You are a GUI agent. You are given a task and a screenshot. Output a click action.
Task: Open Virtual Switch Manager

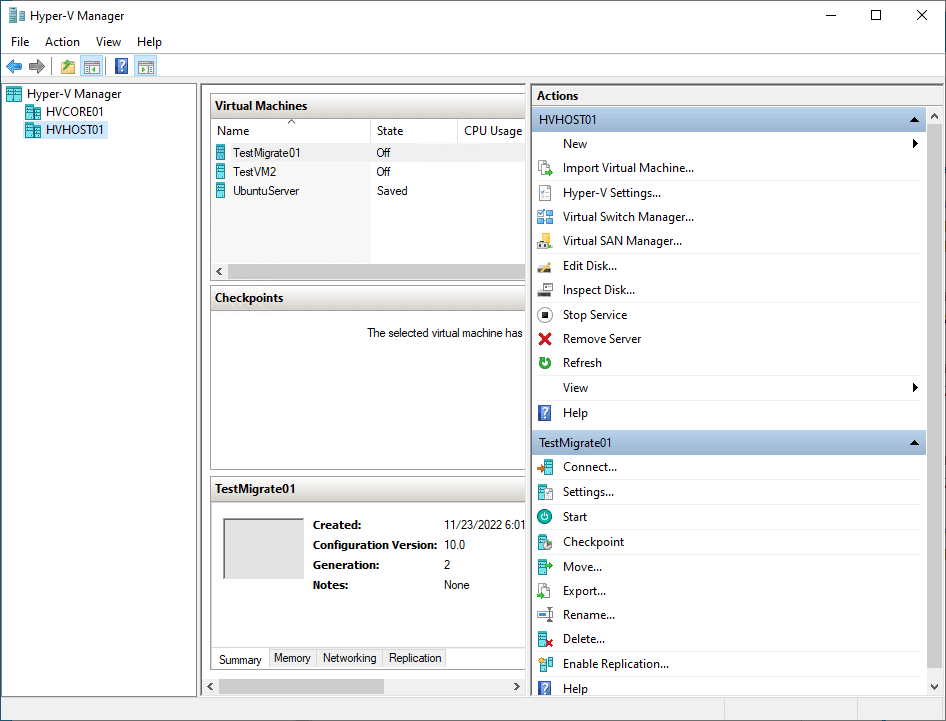point(627,217)
